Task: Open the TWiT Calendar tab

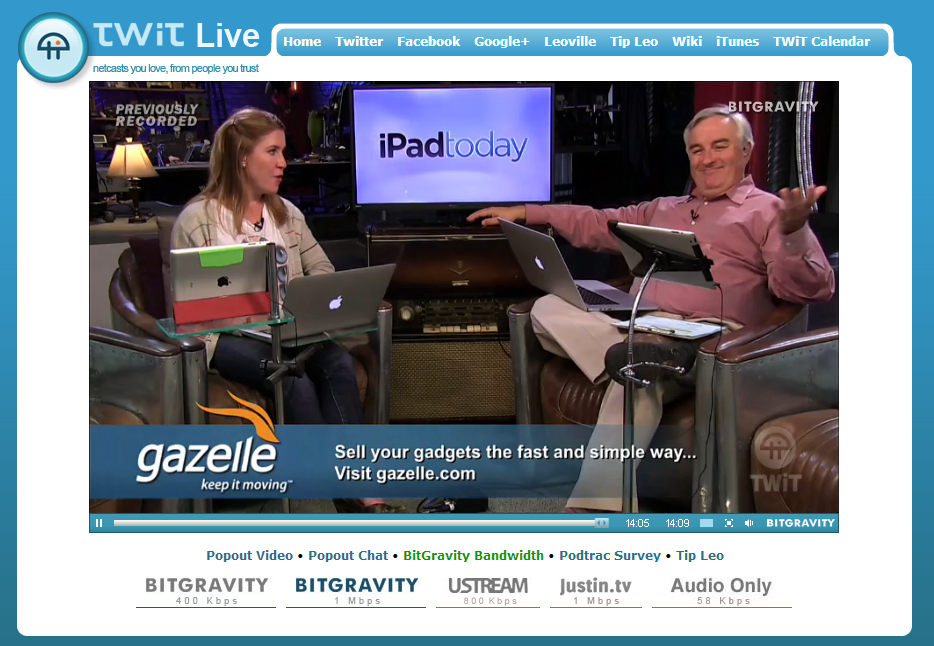Action: [821, 42]
